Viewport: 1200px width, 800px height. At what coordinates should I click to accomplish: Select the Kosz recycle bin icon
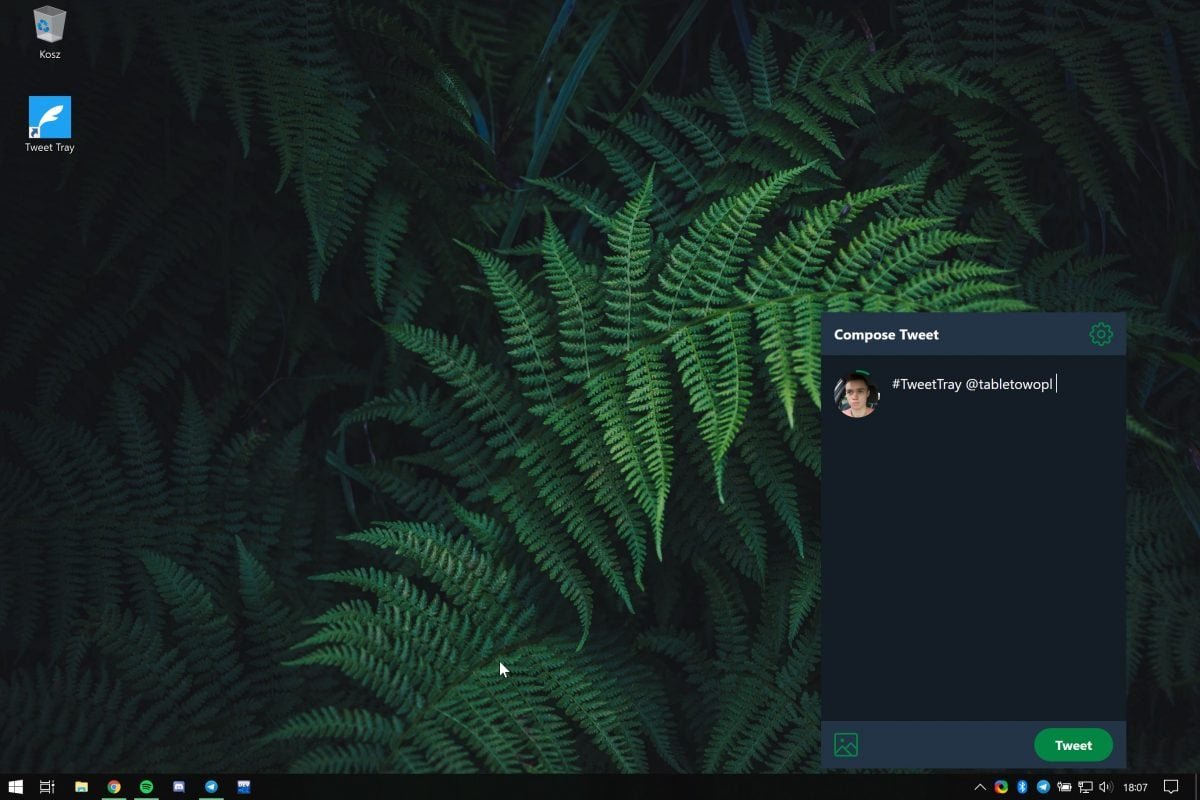(x=50, y=32)
